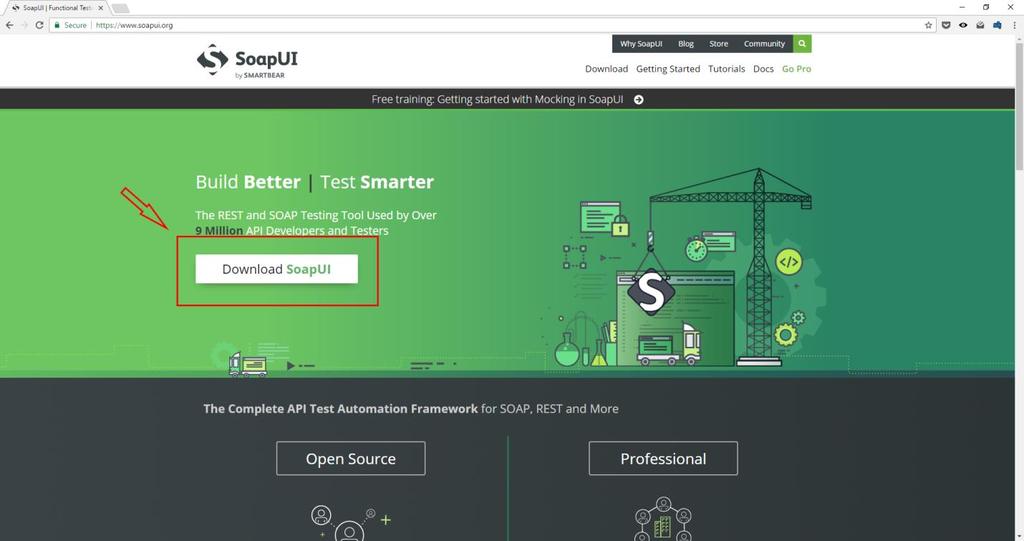Click the Free training Mocking banner text
Viewport: 1024px width, 541px height.
pyautogui.click(x=497, y=99)
